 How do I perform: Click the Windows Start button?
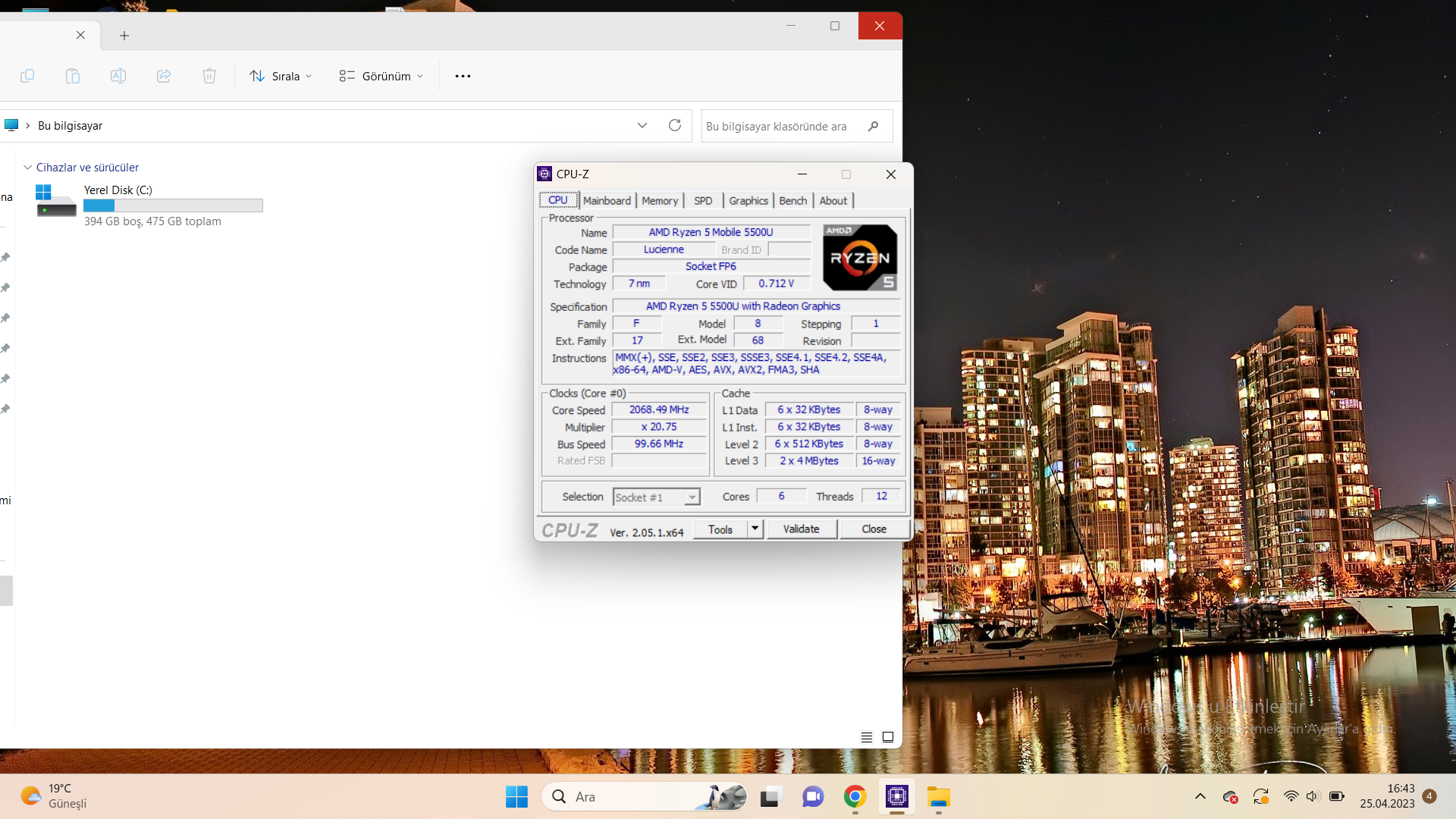(x=516, y=796)
